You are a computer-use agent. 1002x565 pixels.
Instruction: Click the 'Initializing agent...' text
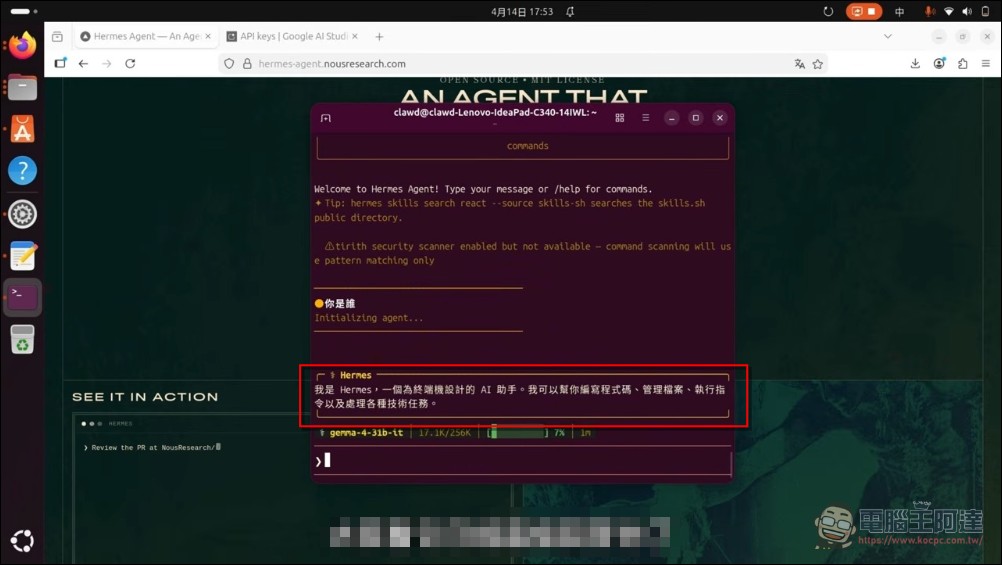click(x=368, y=318)
